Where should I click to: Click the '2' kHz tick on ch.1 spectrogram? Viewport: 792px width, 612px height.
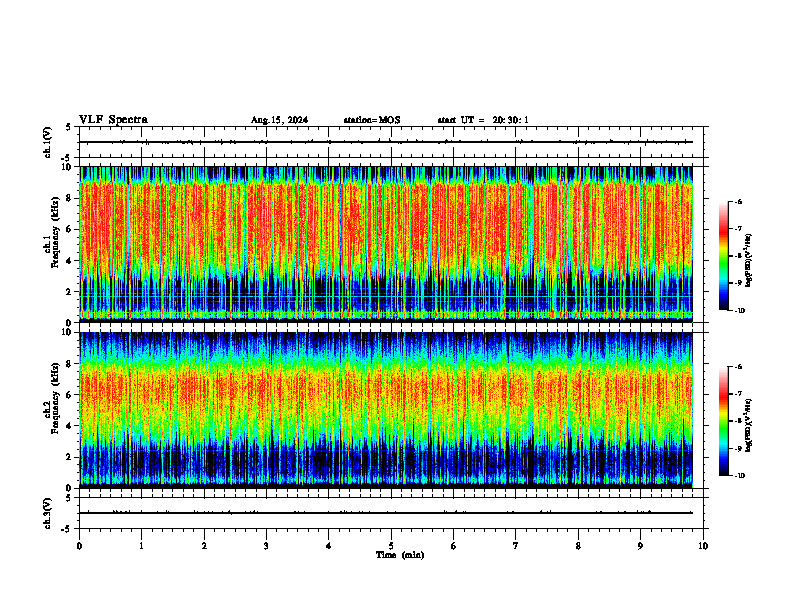click(70, 291)
